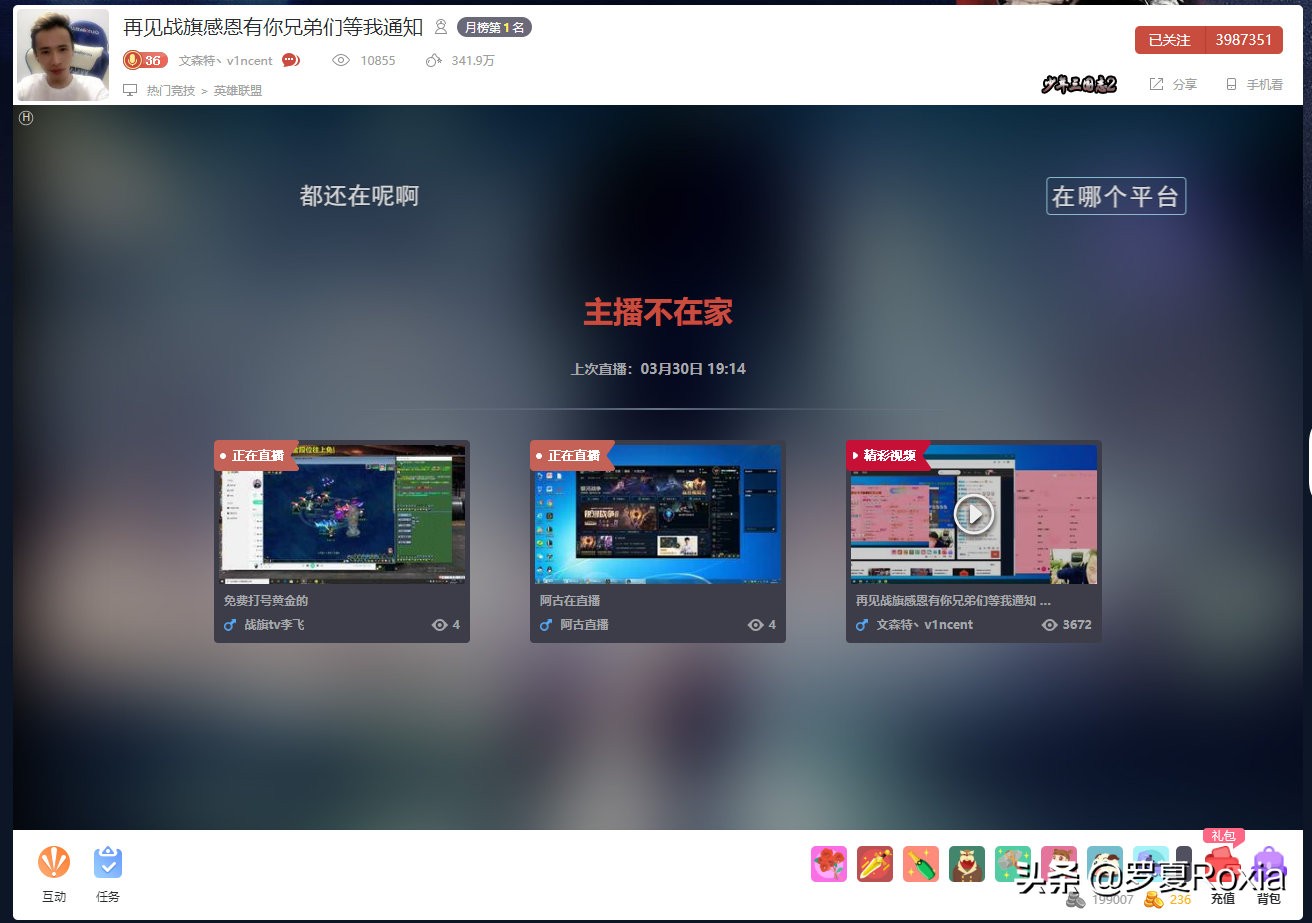
Task: Send the golden sword gift
Action: click(x=875, y=864)
